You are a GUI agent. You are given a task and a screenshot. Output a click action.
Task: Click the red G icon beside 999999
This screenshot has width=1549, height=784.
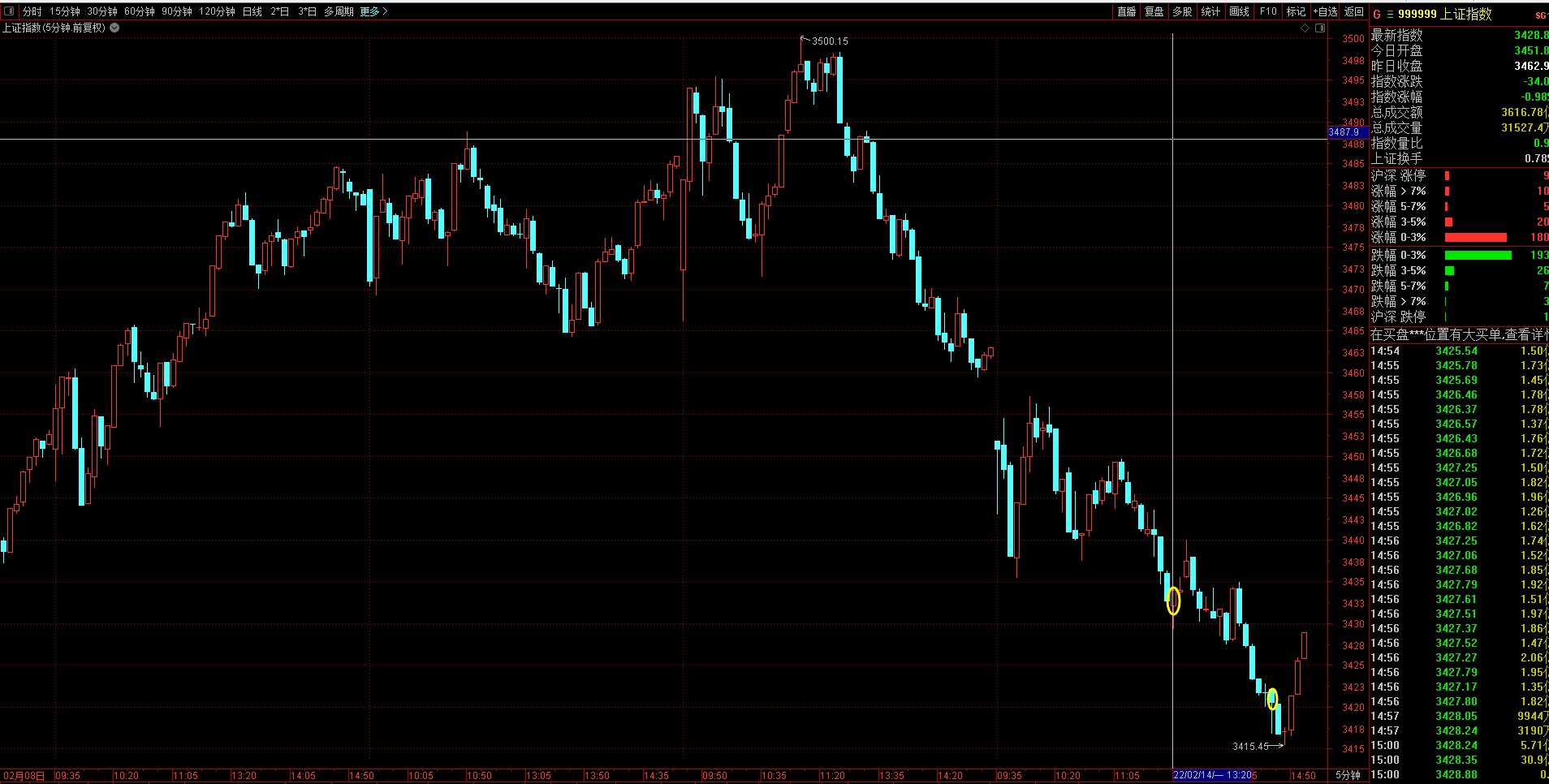point(1376,14)
